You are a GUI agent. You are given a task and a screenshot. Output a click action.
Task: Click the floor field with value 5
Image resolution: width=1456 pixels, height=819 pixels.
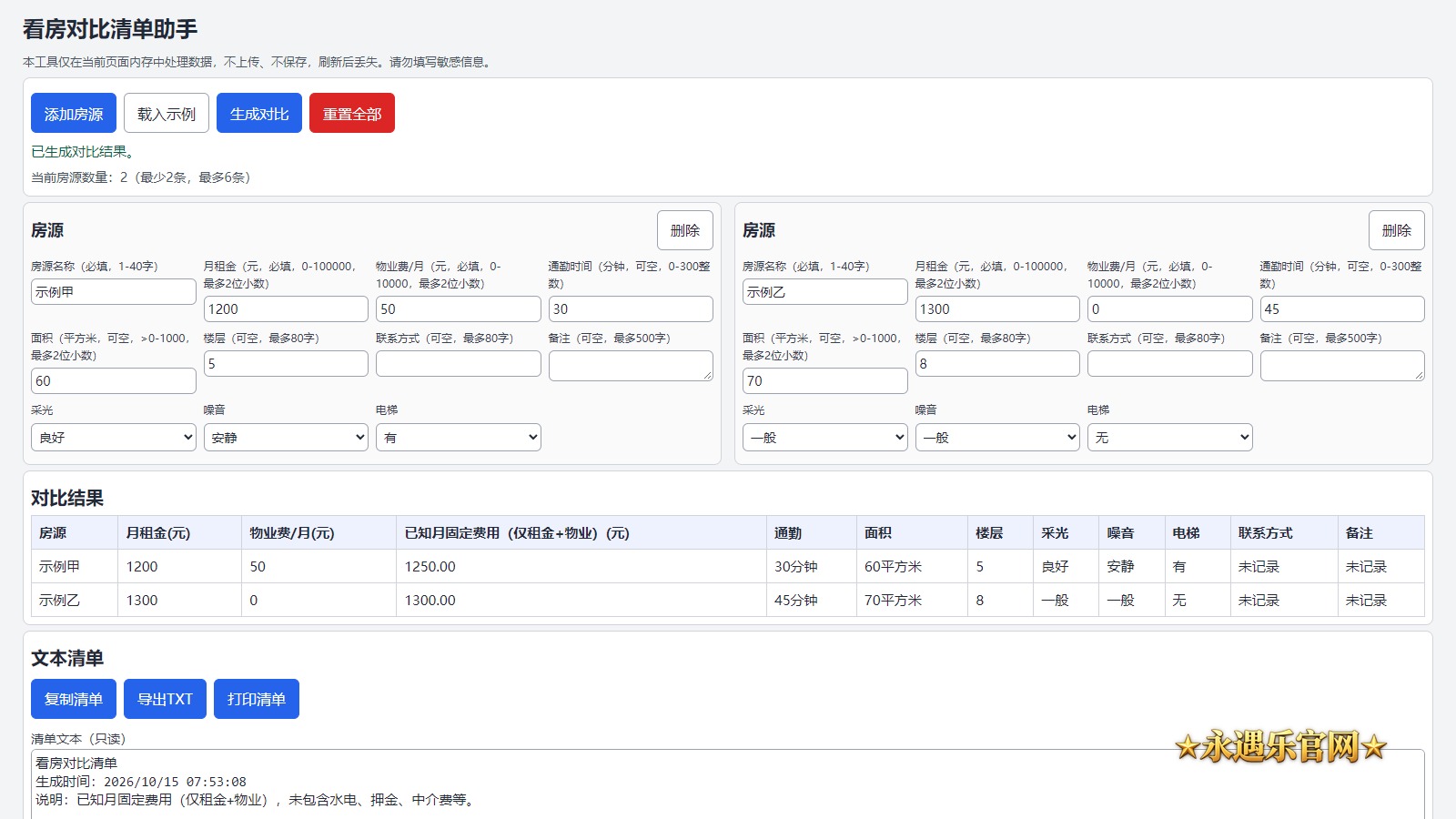(x=286, y=364)
